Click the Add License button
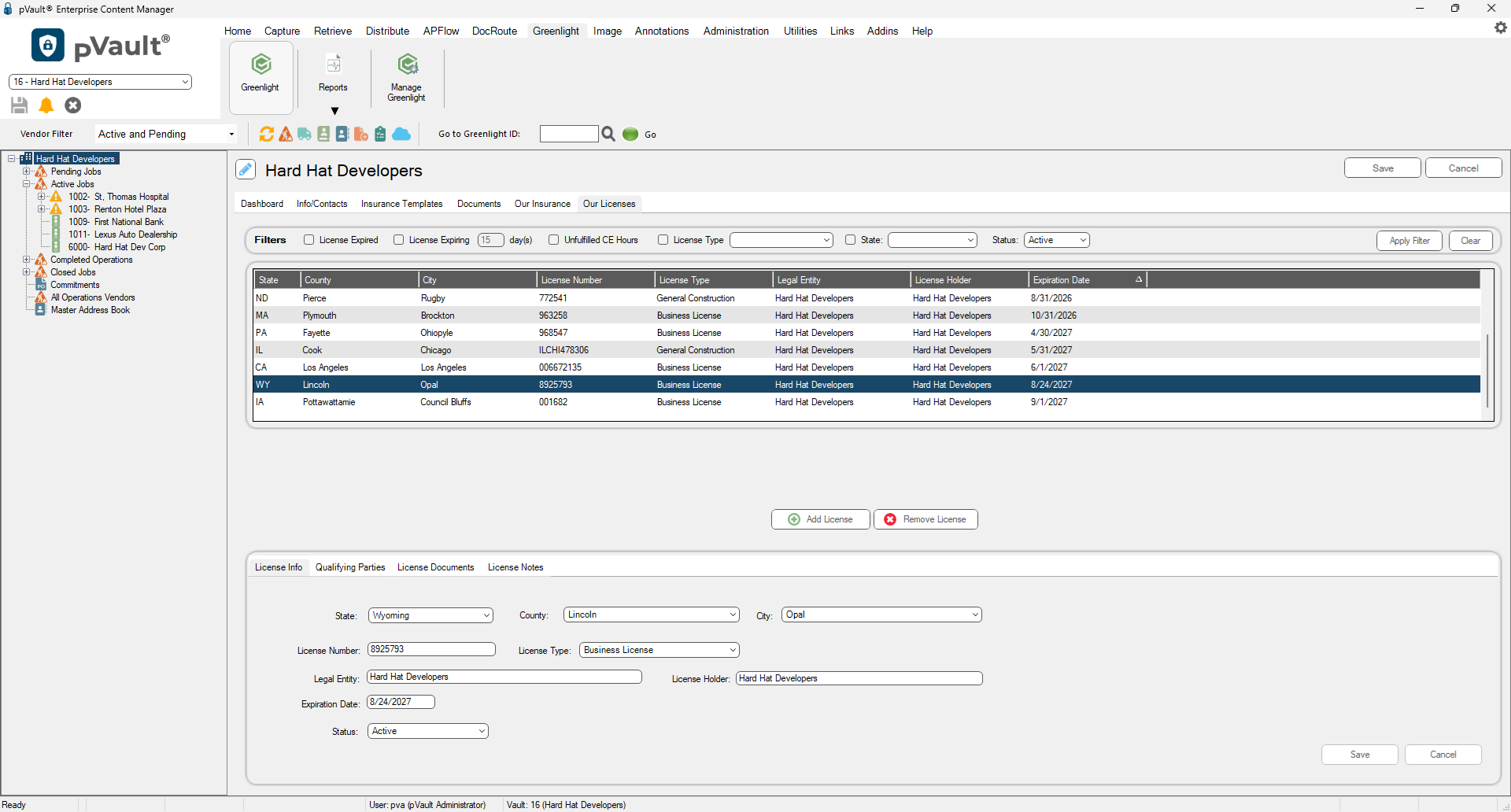 tap(821, 519)
